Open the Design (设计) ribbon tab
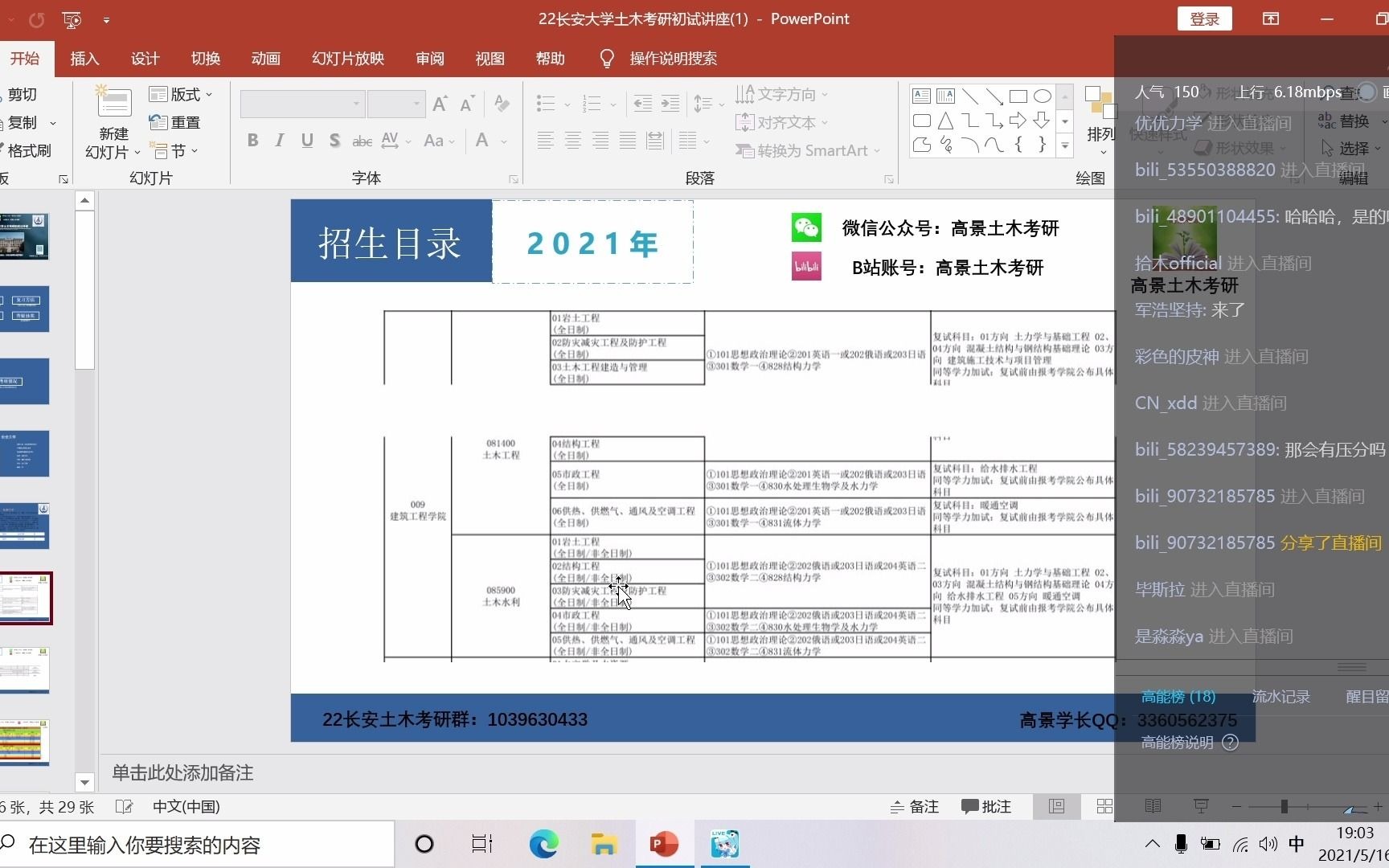Viewport: 1389px width, 868px height. click(145, 59)
